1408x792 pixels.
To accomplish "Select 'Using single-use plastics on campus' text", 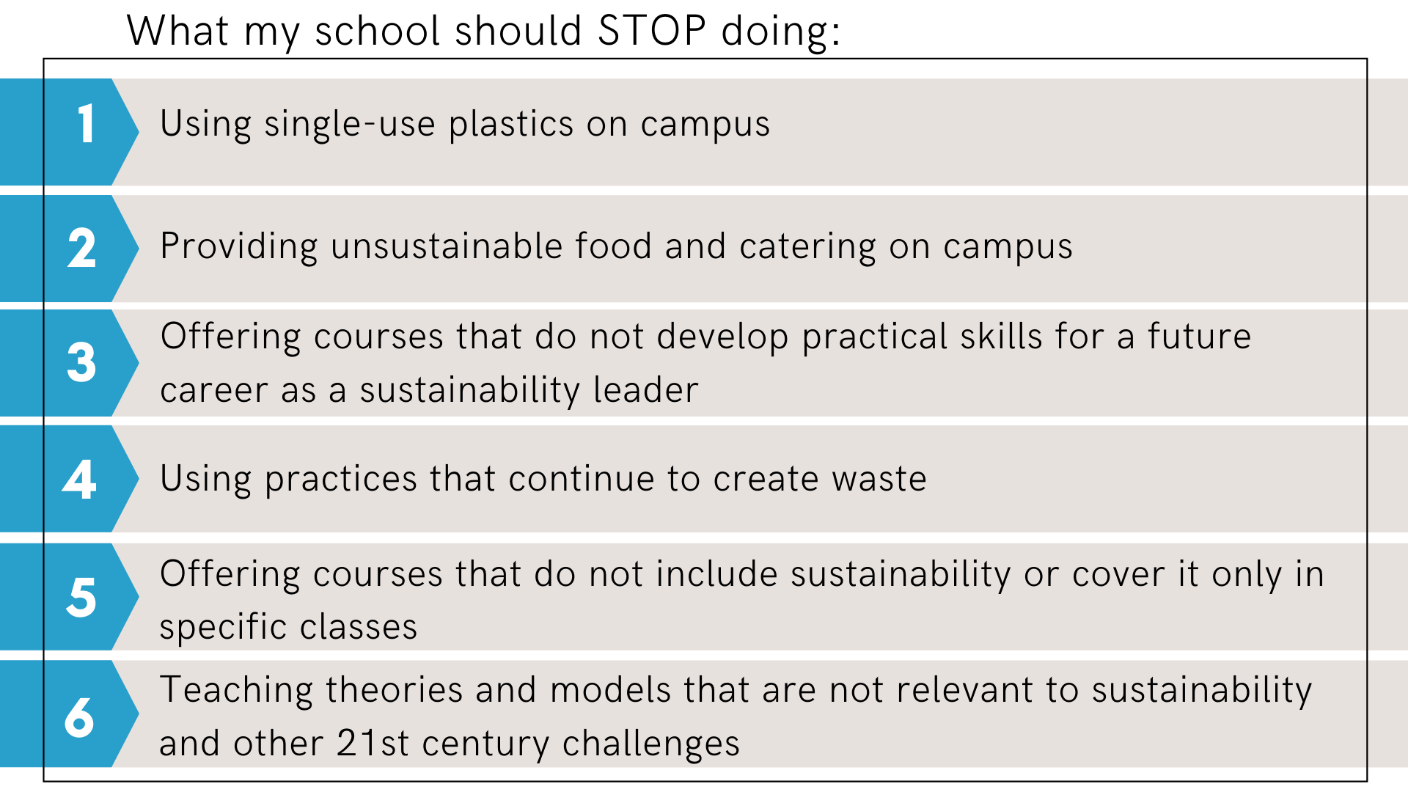I will click(x=465, y=124).
